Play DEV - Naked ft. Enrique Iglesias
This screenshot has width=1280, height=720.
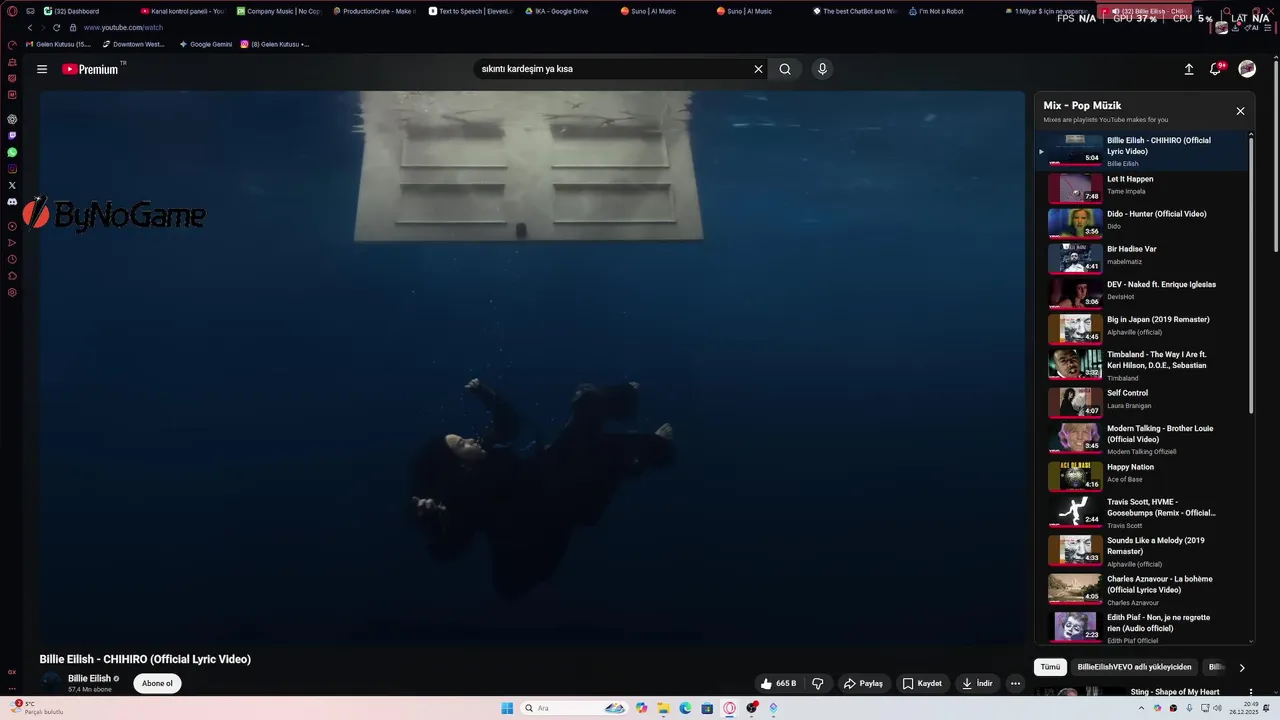pos(1141,293)
